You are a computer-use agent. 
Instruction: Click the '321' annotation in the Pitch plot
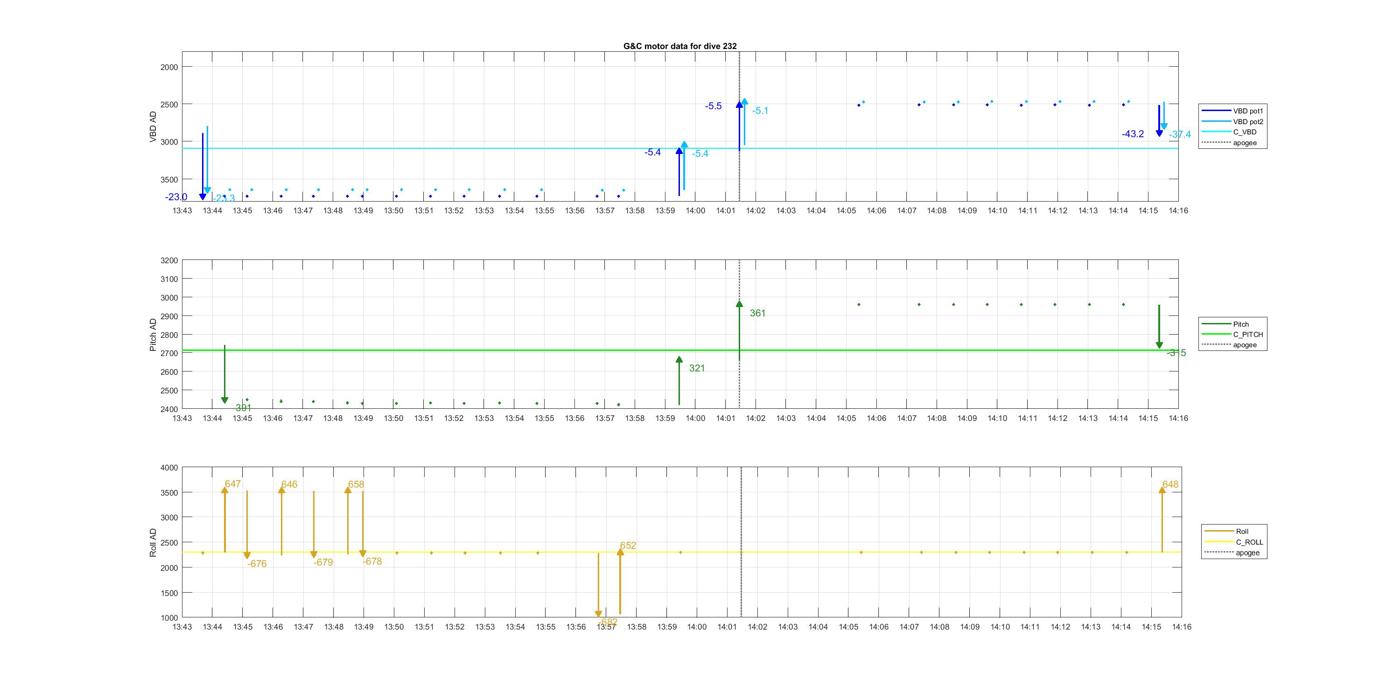tap(697, 369)
